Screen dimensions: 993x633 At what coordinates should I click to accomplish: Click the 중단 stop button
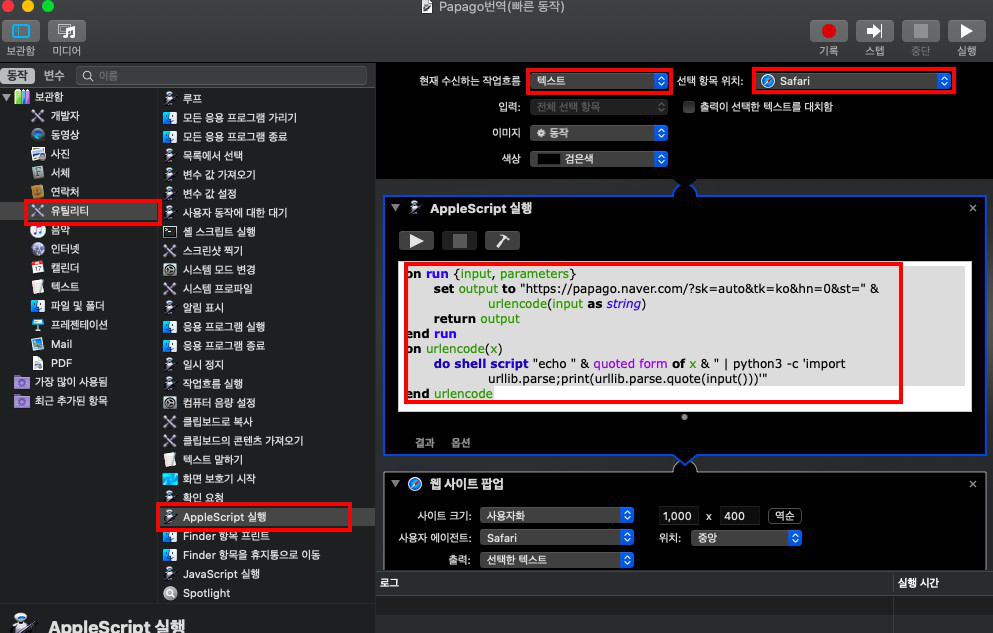coord(920,31)
